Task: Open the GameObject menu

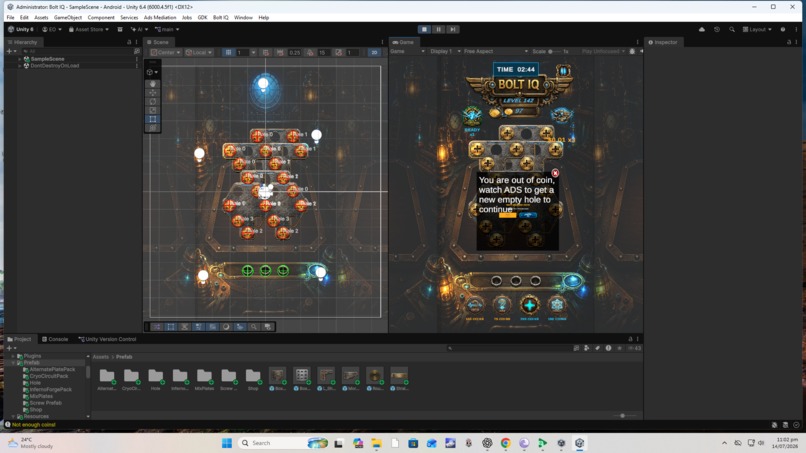Action: [x=68, y=17]
